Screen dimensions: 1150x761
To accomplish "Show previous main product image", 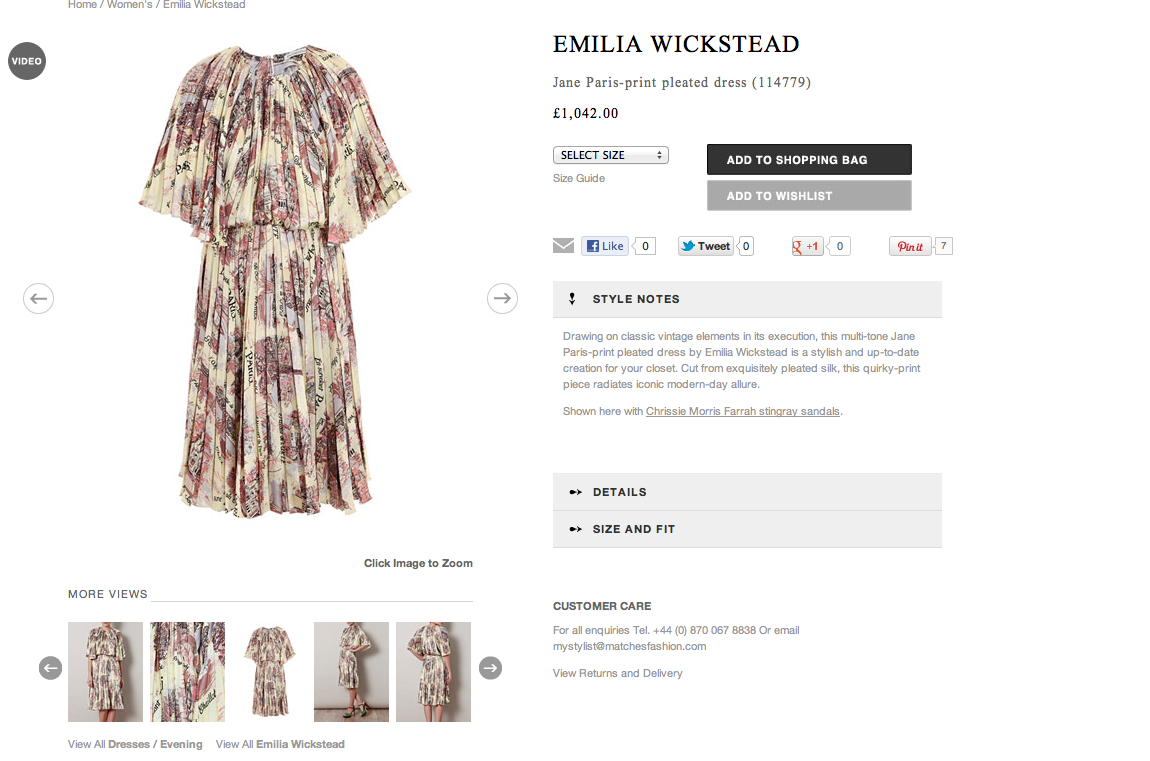I will 38,298.
